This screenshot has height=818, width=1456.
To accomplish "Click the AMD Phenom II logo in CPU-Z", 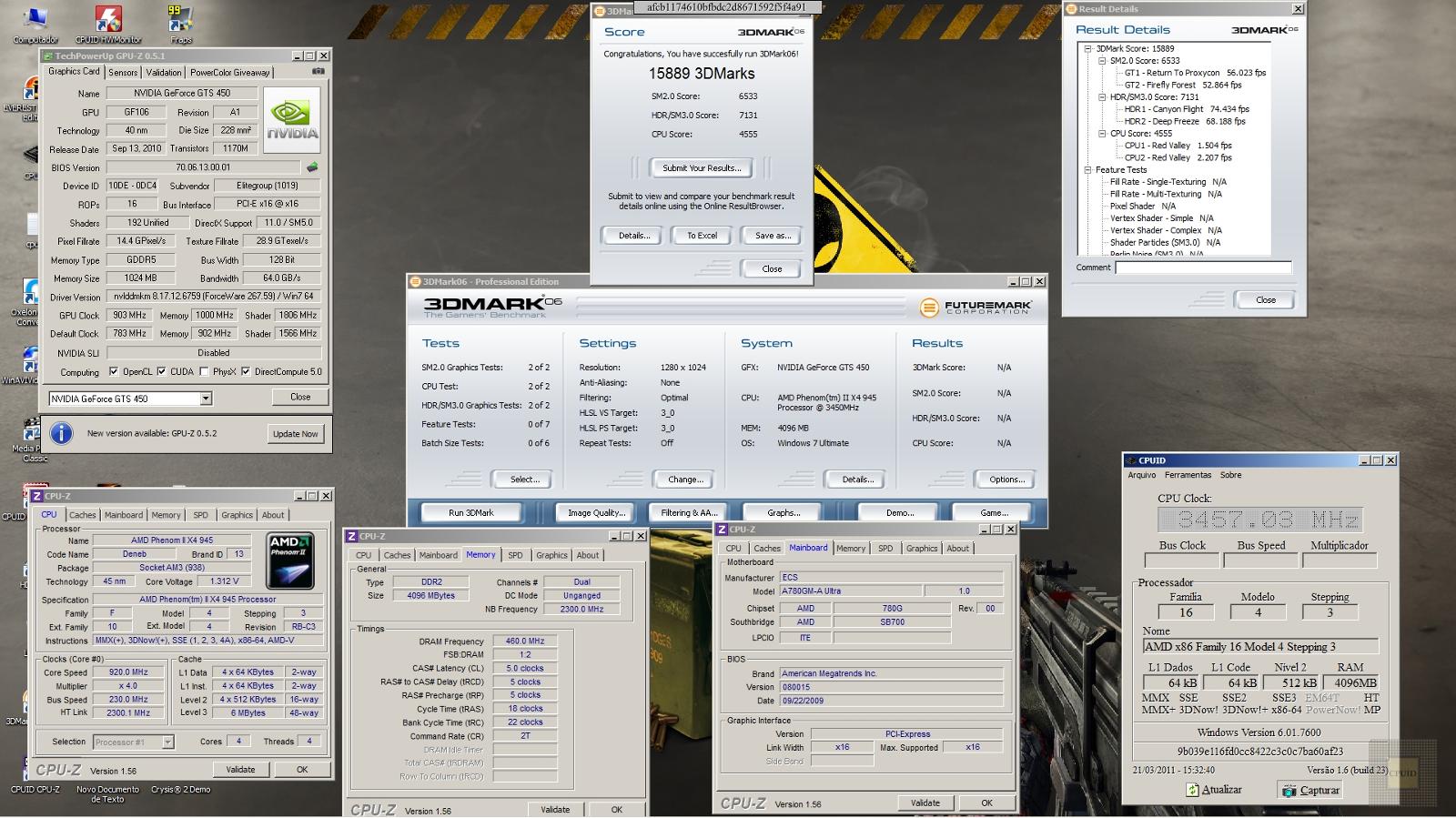I will 290,560.
